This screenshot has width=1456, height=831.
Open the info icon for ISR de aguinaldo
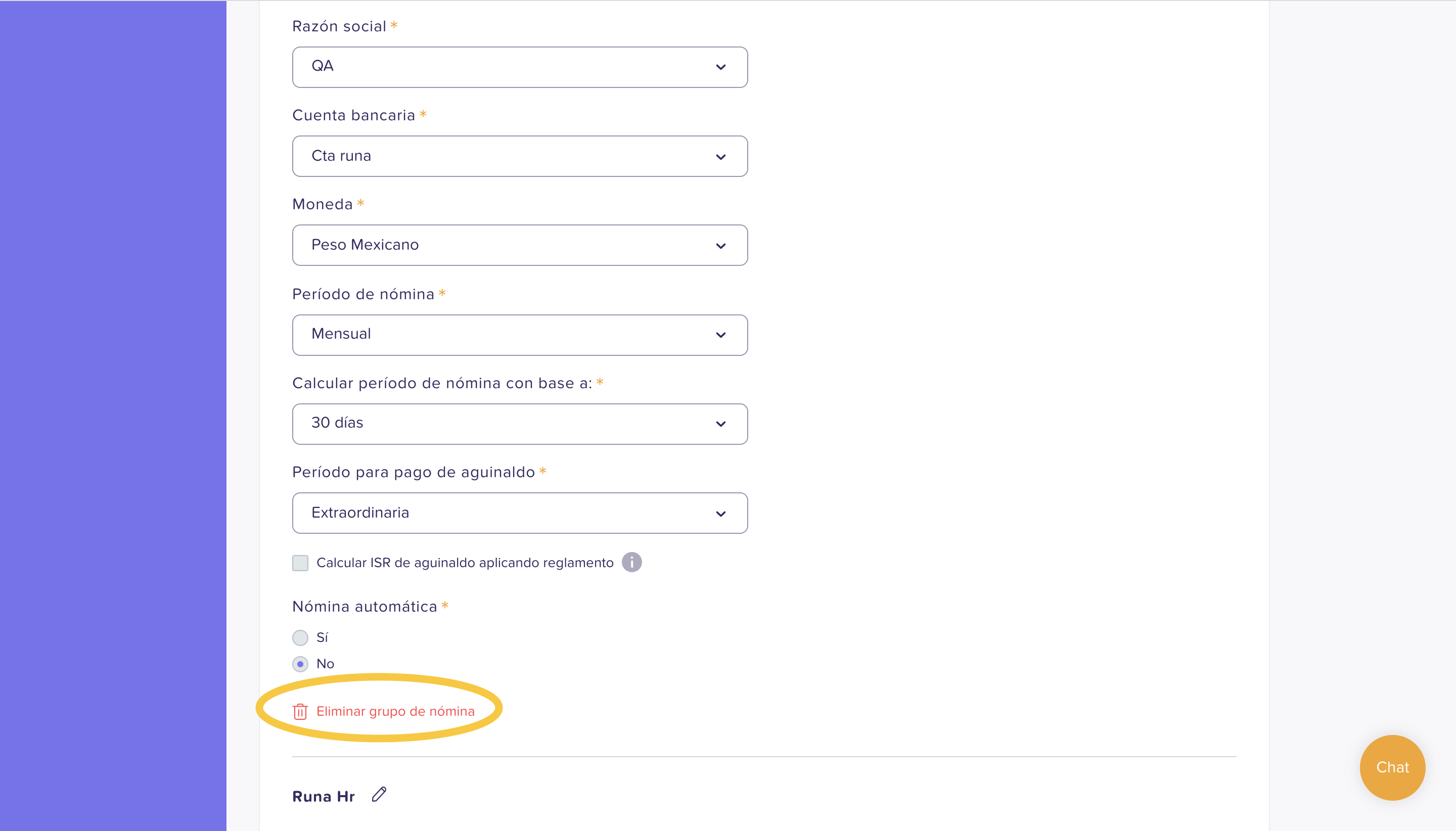631,562
